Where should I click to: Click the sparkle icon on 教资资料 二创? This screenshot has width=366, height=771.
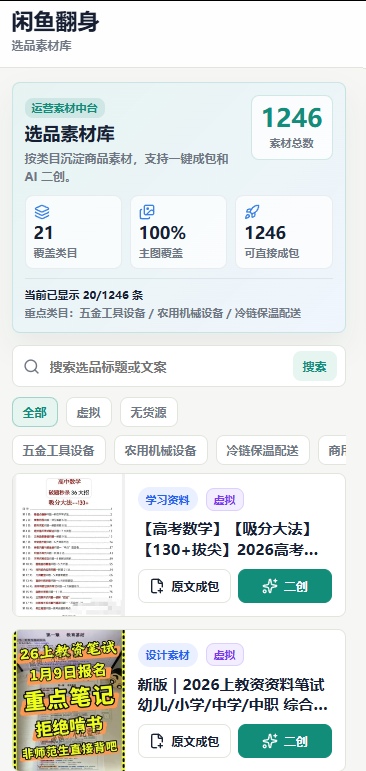tap(270, 741)
